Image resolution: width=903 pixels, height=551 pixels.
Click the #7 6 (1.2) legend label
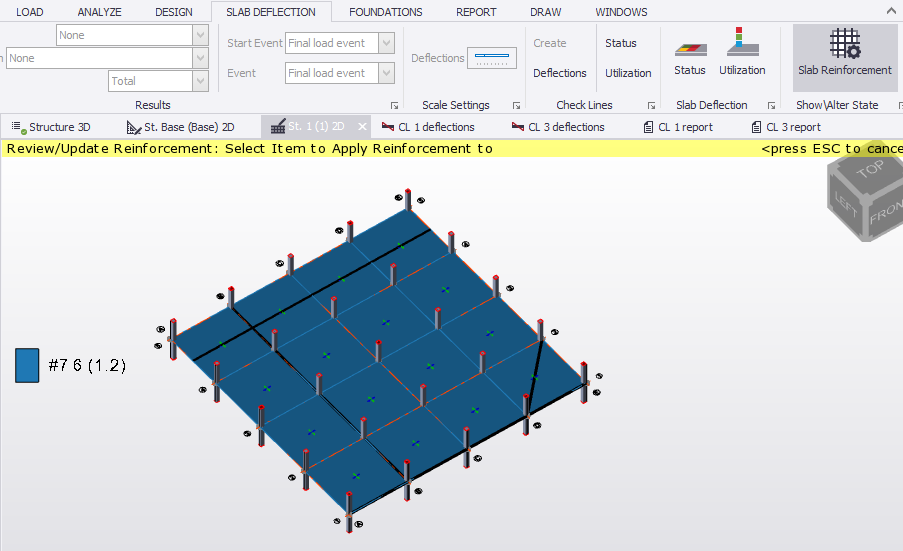click(x=87, y=366)
